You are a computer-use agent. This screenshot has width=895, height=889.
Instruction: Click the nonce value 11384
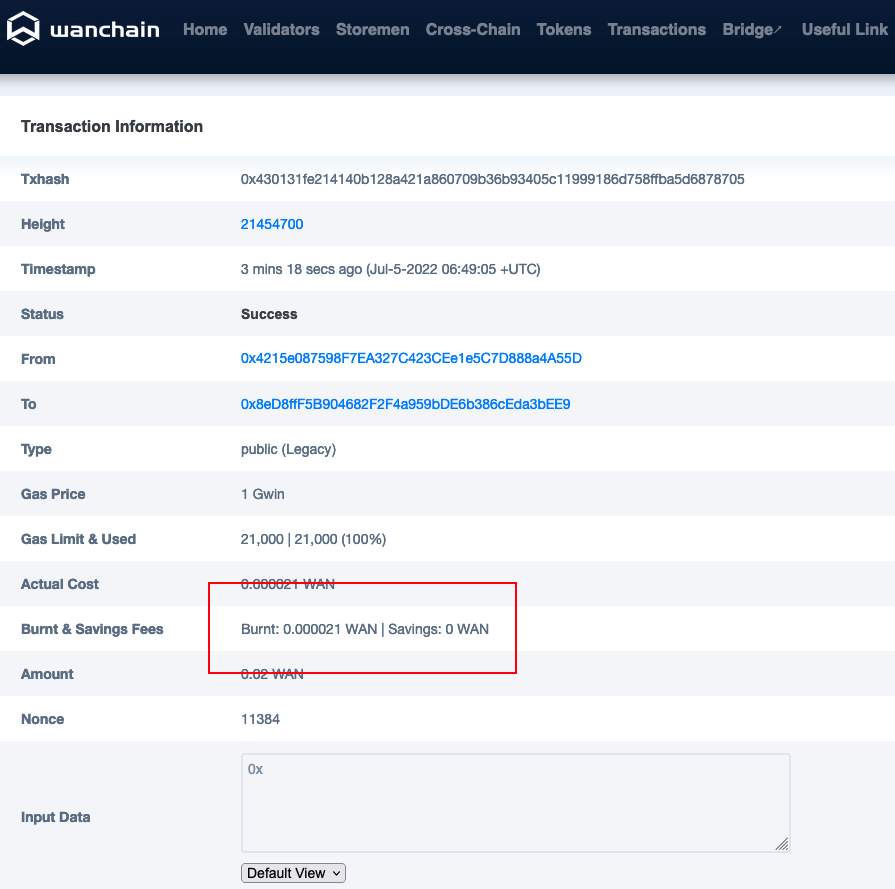click(x=260, y=719)
